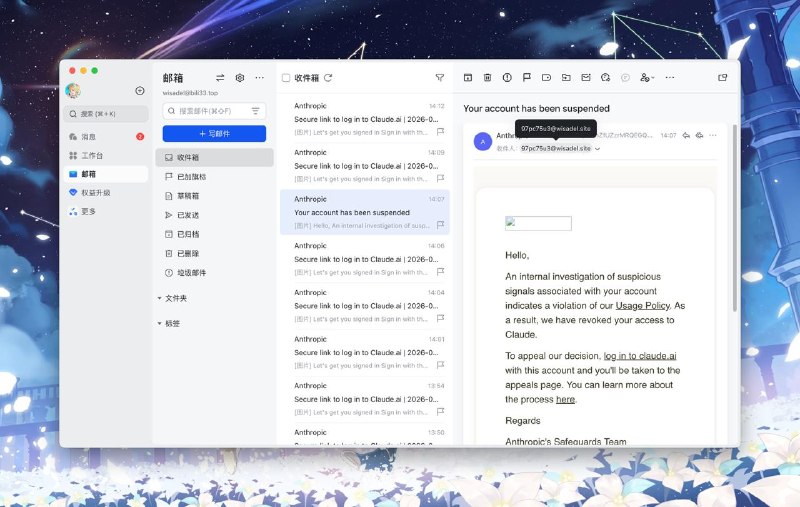
Task: Open the 已发送 sent folder
Action: click(214, 215)
